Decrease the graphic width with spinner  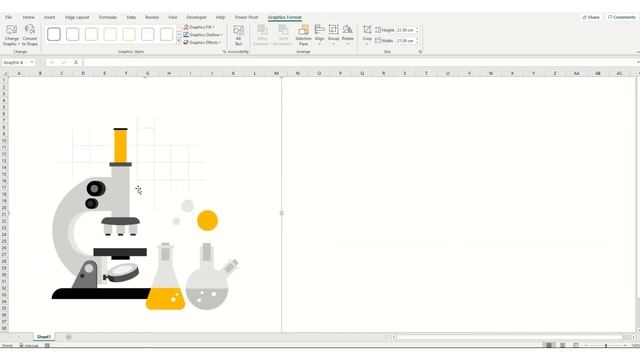417,42
